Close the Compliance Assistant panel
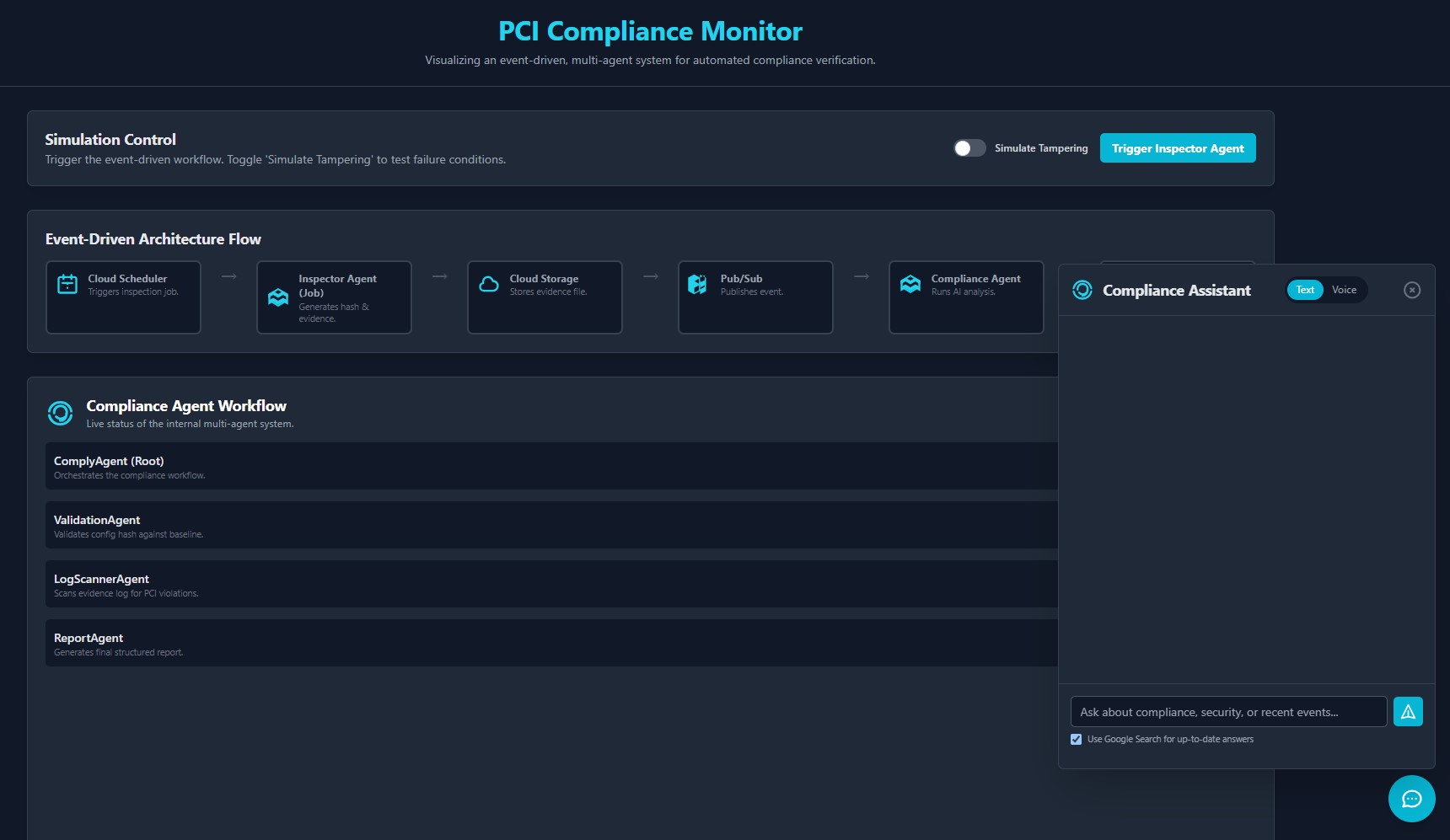The image size is (1450, 840). coord(1412,290)
